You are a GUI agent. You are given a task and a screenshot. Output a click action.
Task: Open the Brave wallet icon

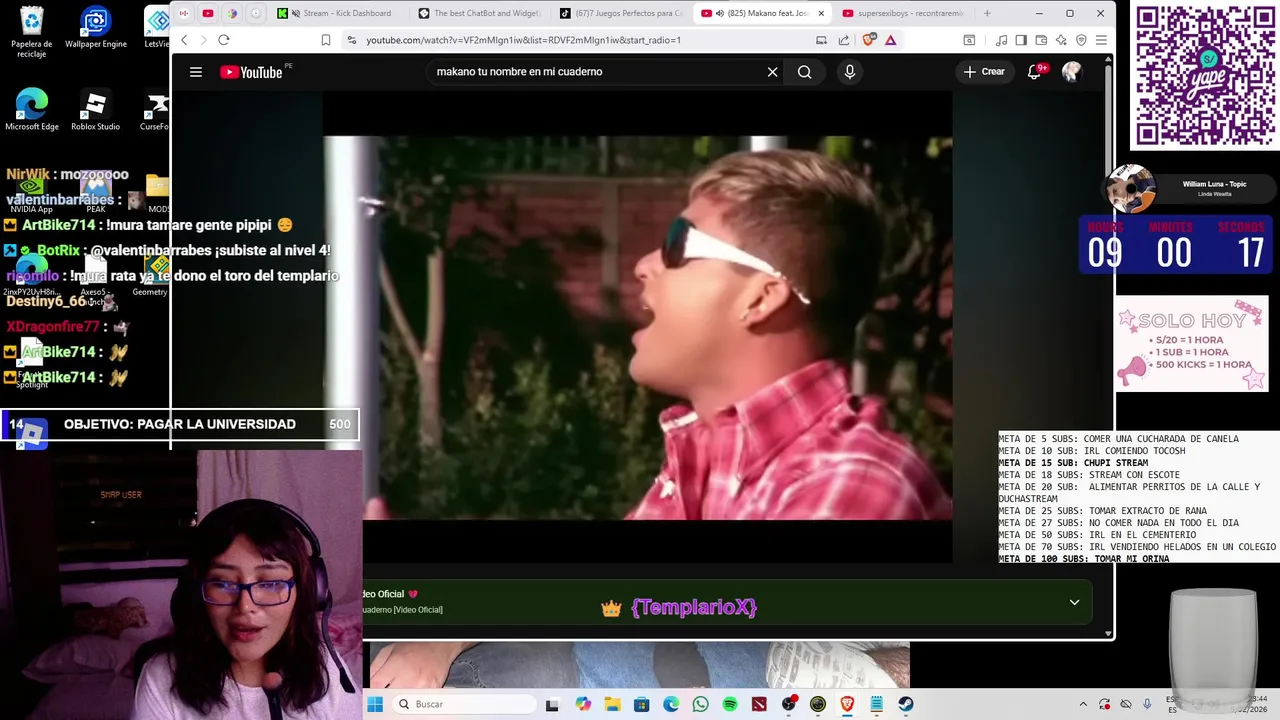pos(1041,40)
